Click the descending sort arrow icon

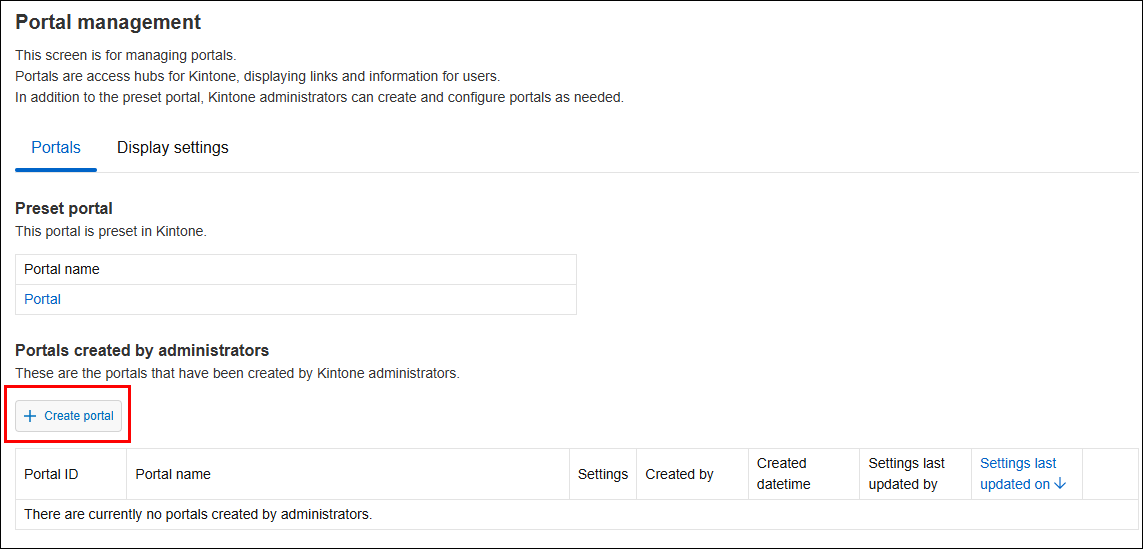[x=1060, y=485]
